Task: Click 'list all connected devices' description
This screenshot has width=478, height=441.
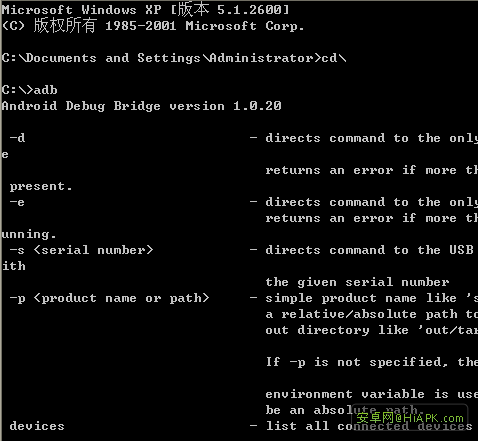Action: (x=369, y=426)
